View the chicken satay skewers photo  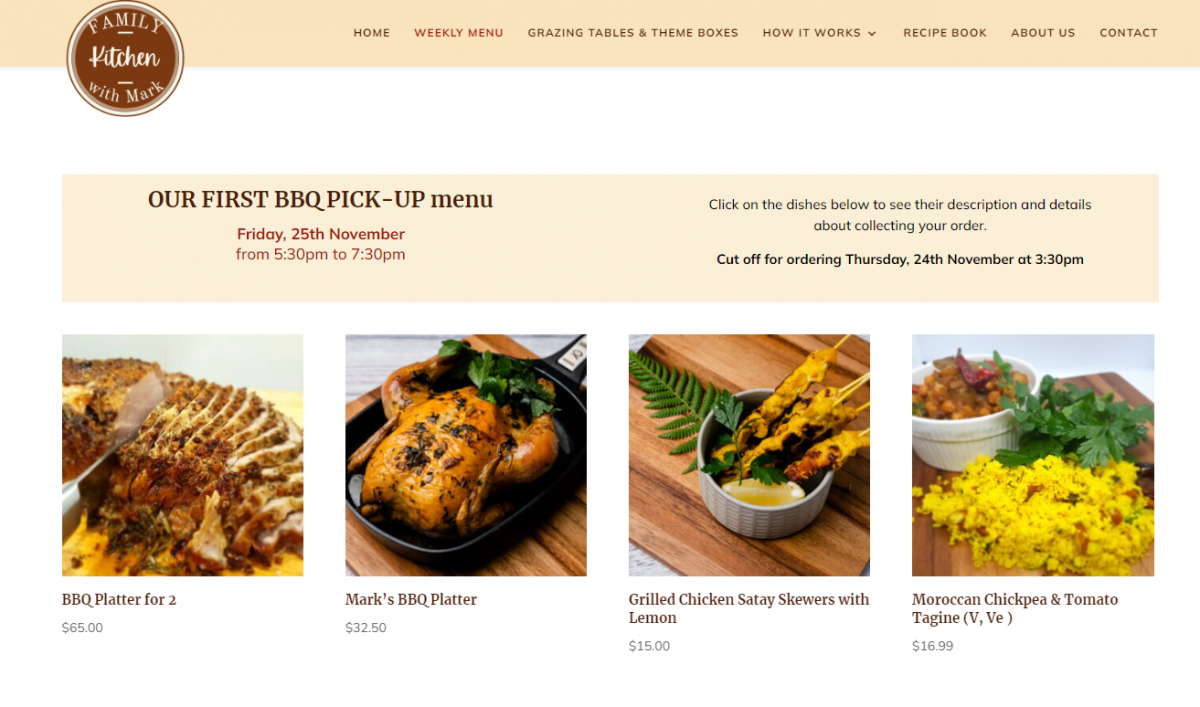point(749,455)
